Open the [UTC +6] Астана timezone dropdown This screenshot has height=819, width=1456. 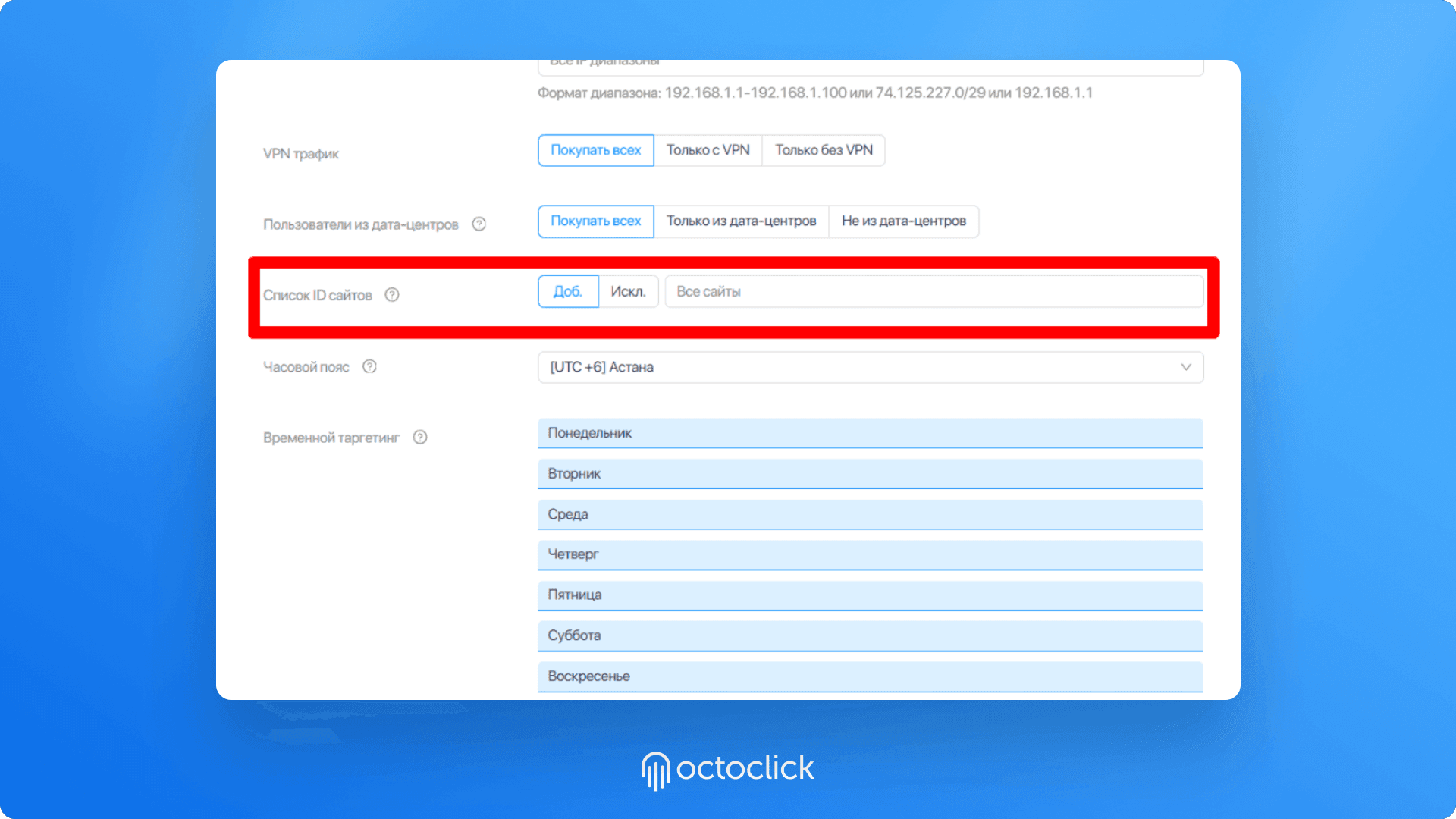(x=871, y=367)
